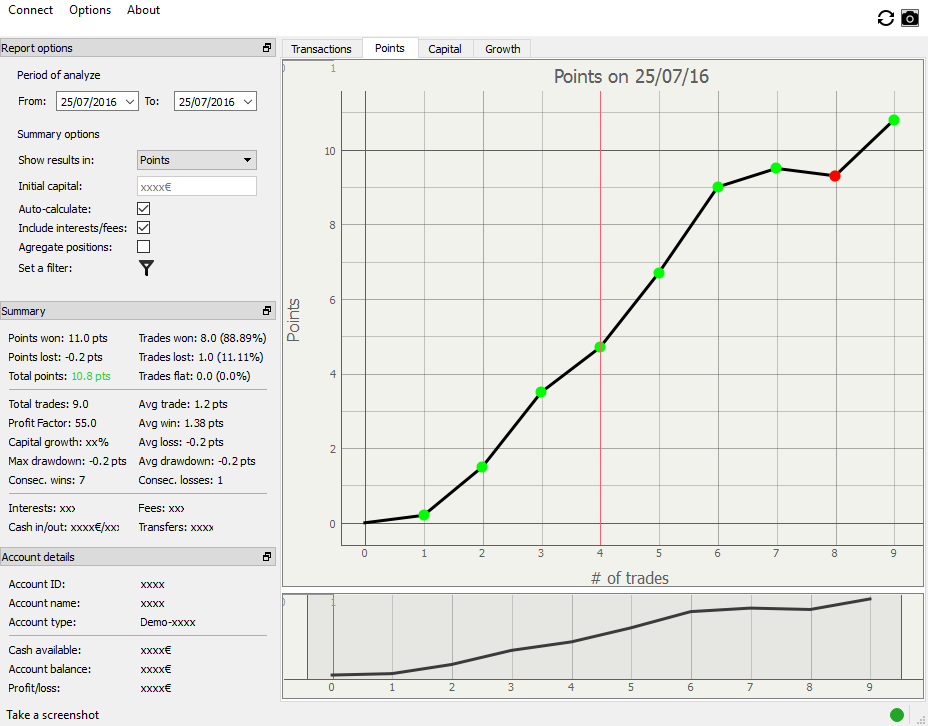This screenshot has width=928, height=726.
Task: Click the # of trades axis label
Action: click(x=630, y=578)
